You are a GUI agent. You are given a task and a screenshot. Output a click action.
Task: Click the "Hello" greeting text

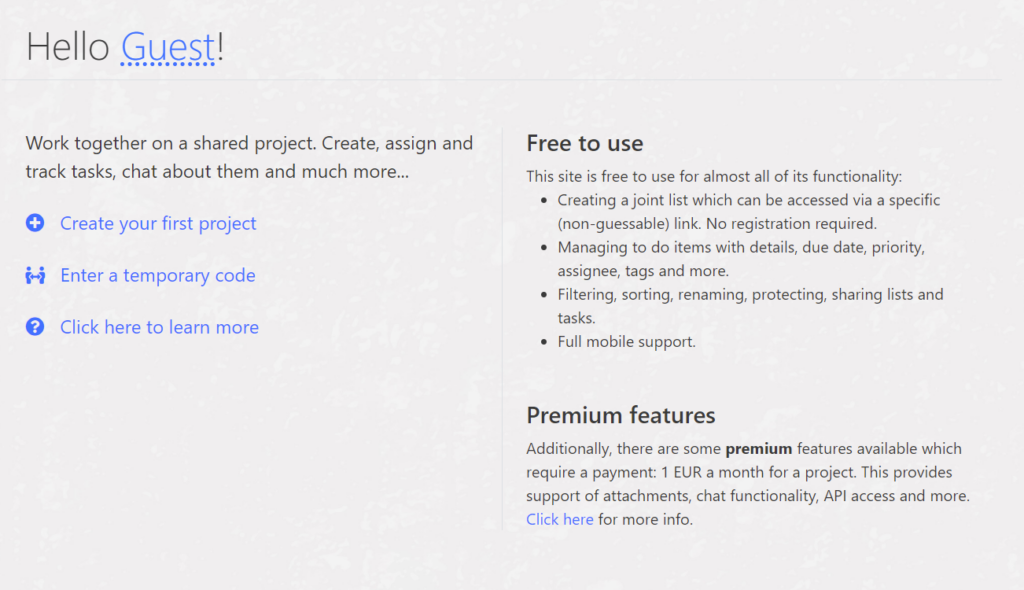coord(68,47)
